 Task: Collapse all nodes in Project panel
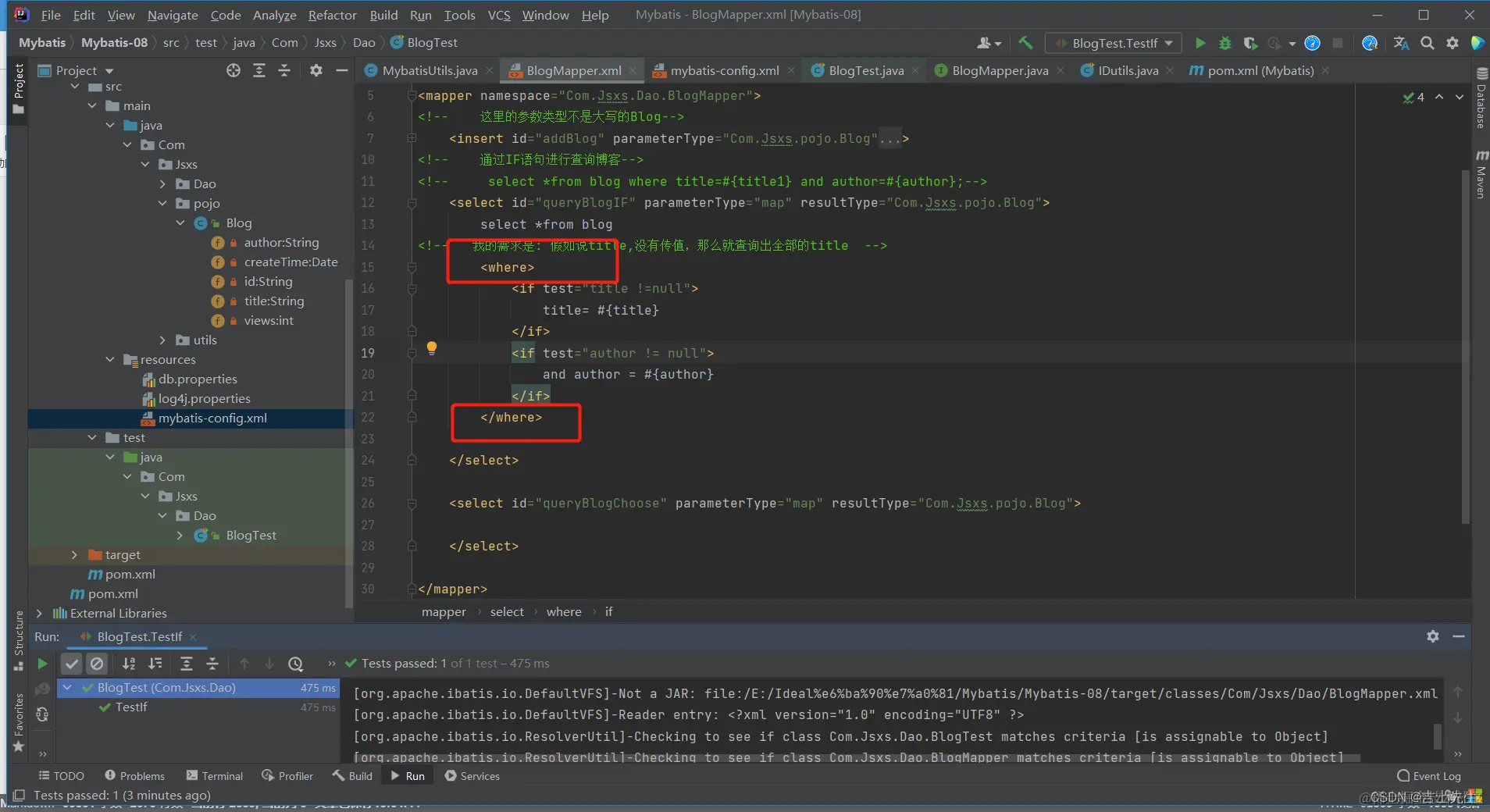284,70
